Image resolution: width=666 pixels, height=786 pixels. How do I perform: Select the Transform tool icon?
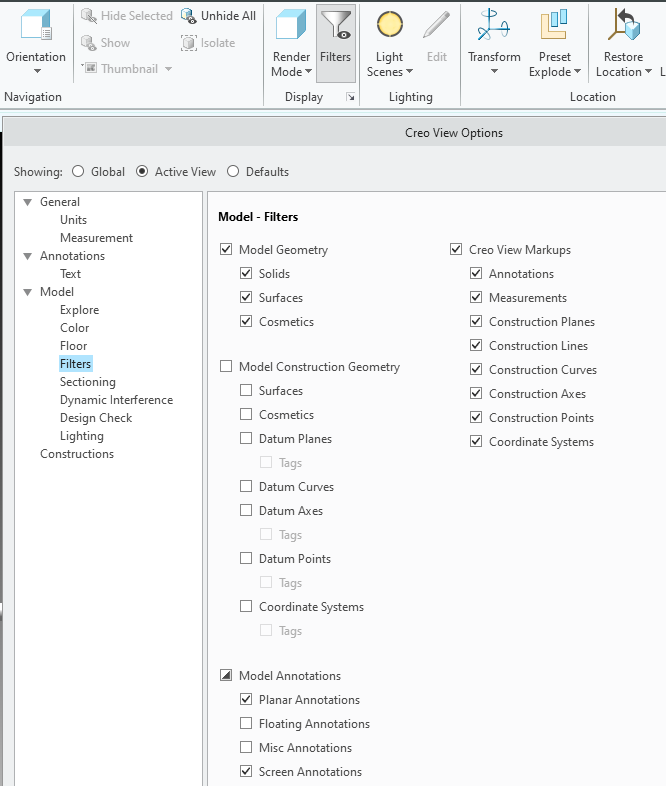494,26
